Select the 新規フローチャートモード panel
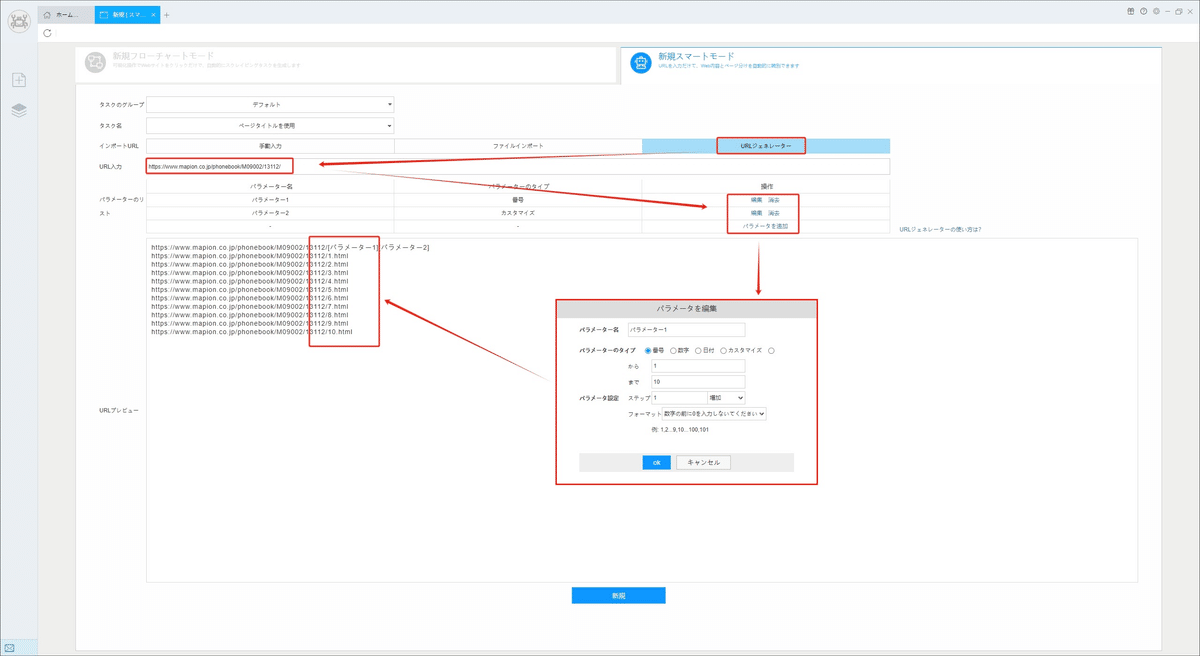This screenshot has width=1200, height=656. pyautogui.click(x=345, y=63)
